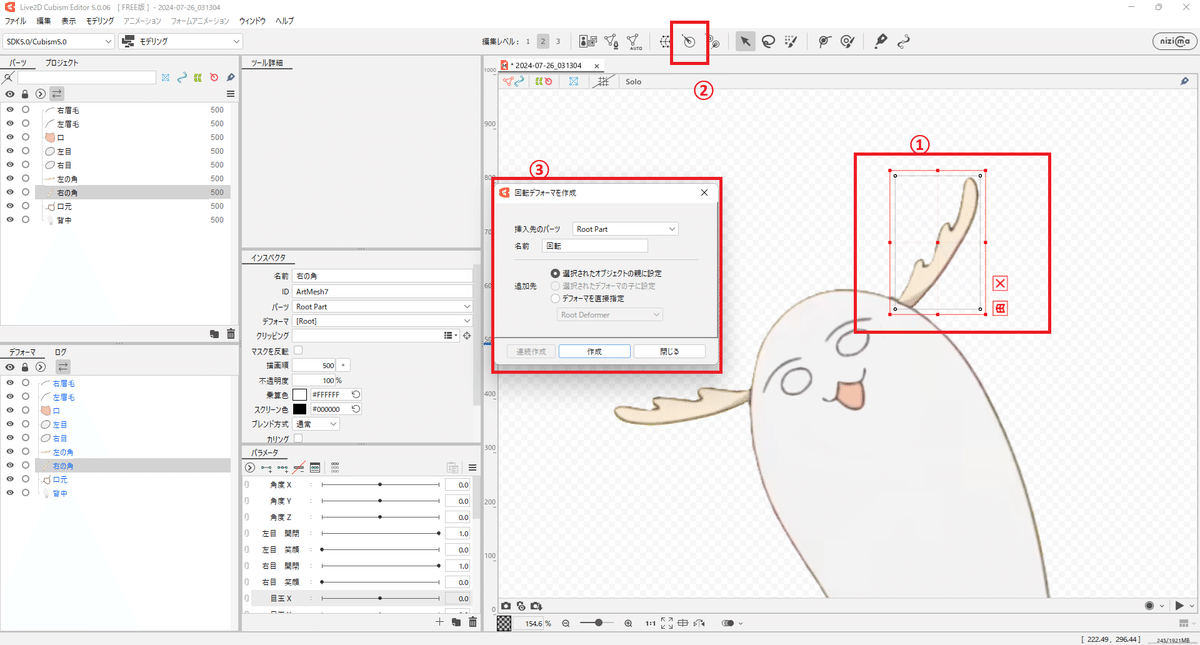Select the Art Path pen tool
Image resolution: width=1200 pixels, height=645 pixels.
[880, 41]
